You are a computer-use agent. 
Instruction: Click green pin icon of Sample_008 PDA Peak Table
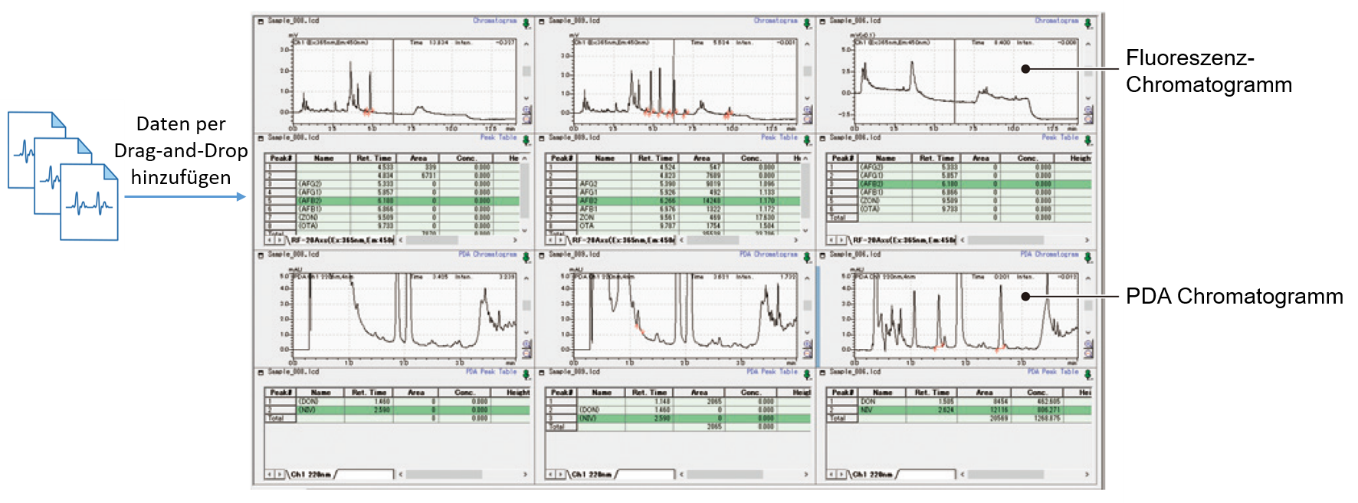526,375
